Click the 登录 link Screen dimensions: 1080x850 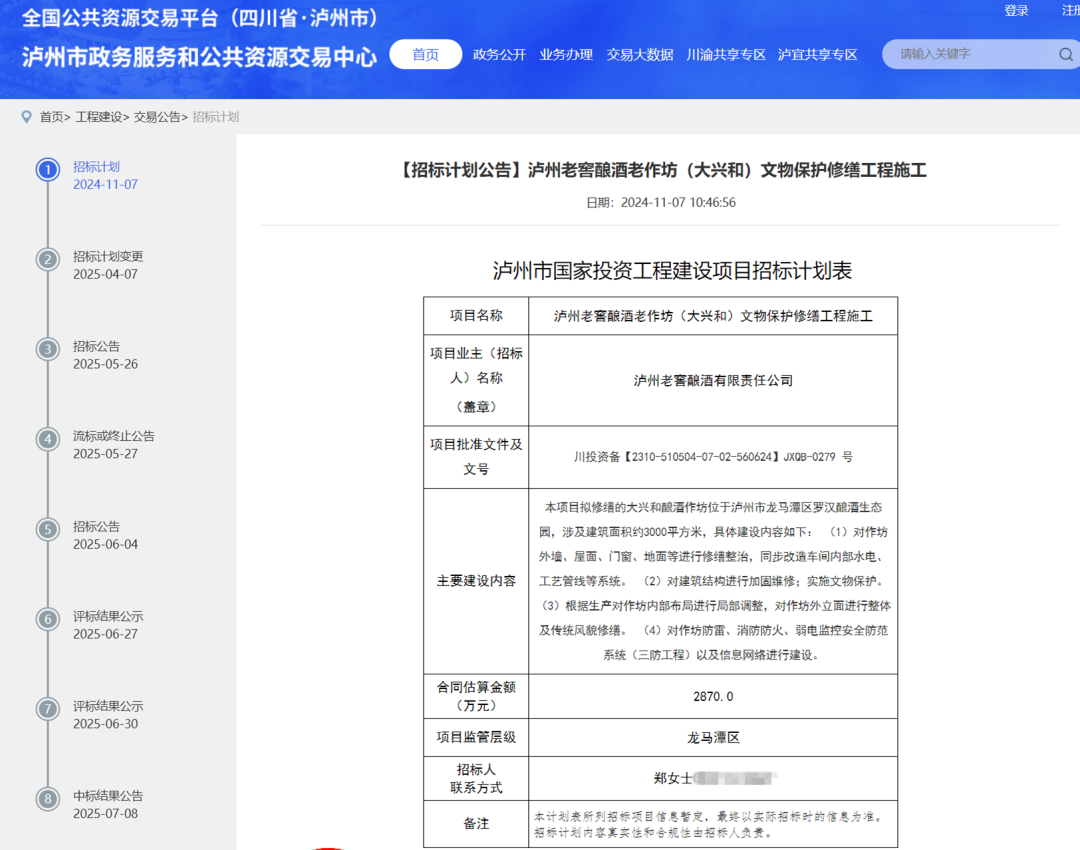pyautogui.click(x=1016, y=10)
